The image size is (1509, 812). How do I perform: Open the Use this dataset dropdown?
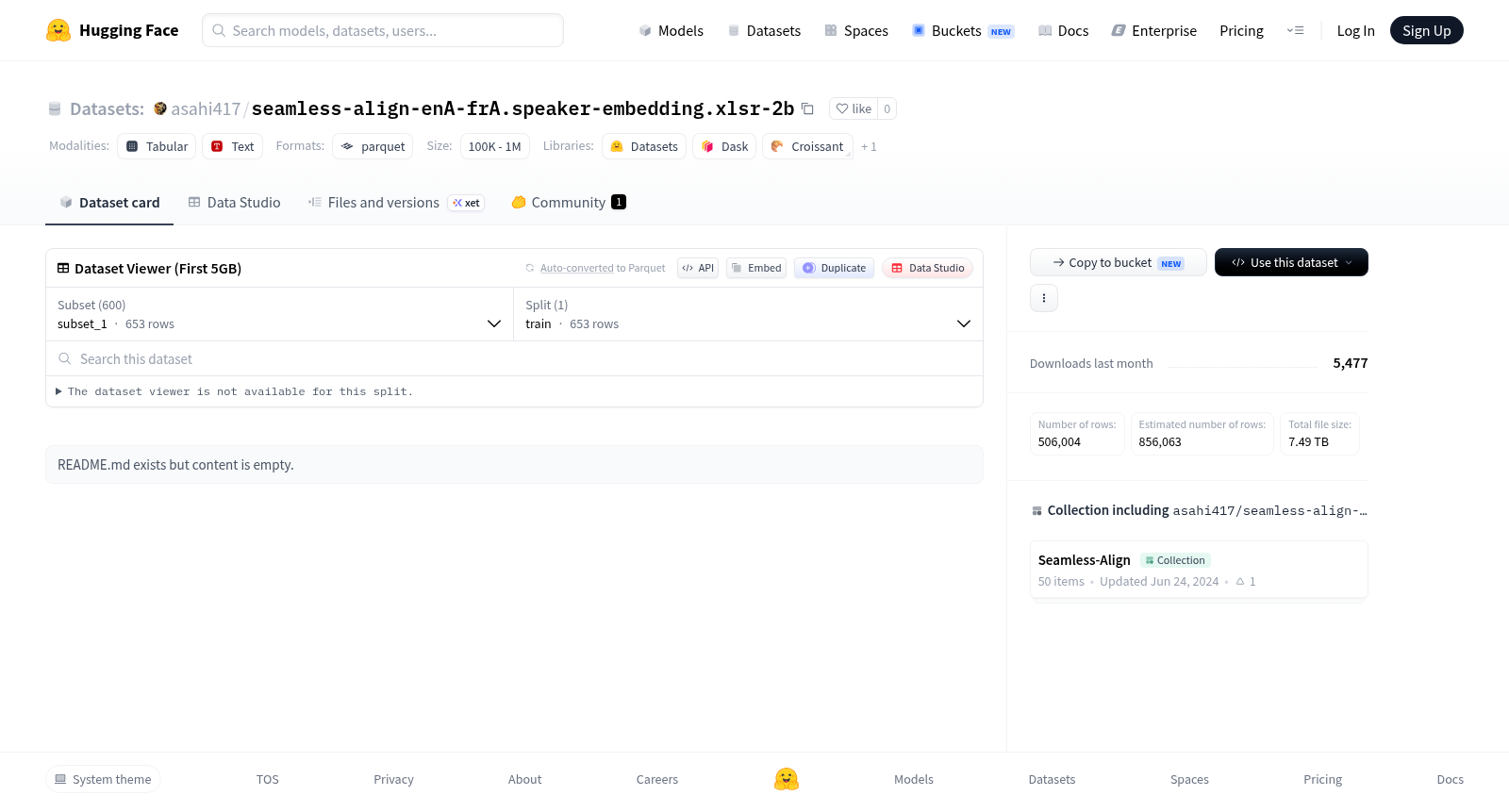(x=1291, y=262)
